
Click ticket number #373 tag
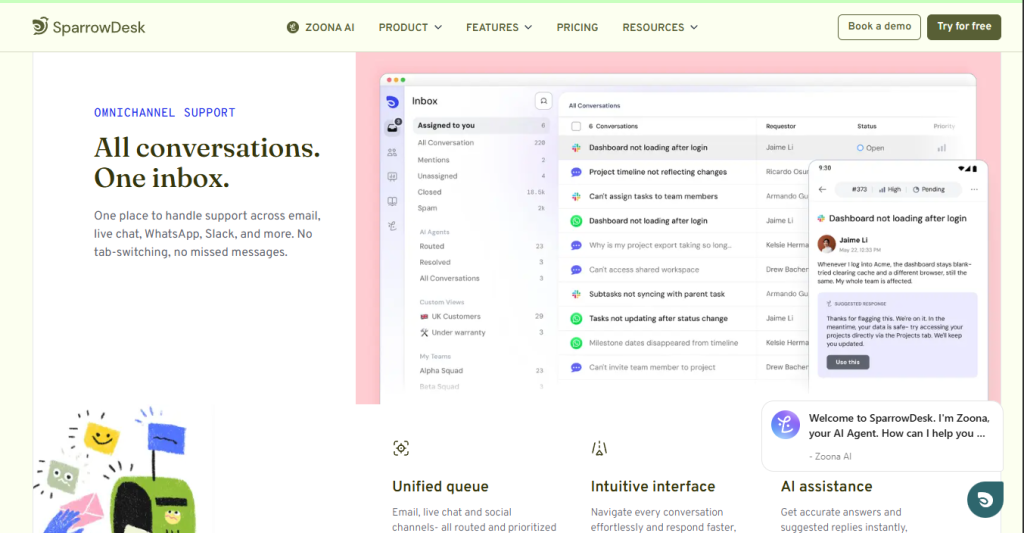[x=859, y=189]
